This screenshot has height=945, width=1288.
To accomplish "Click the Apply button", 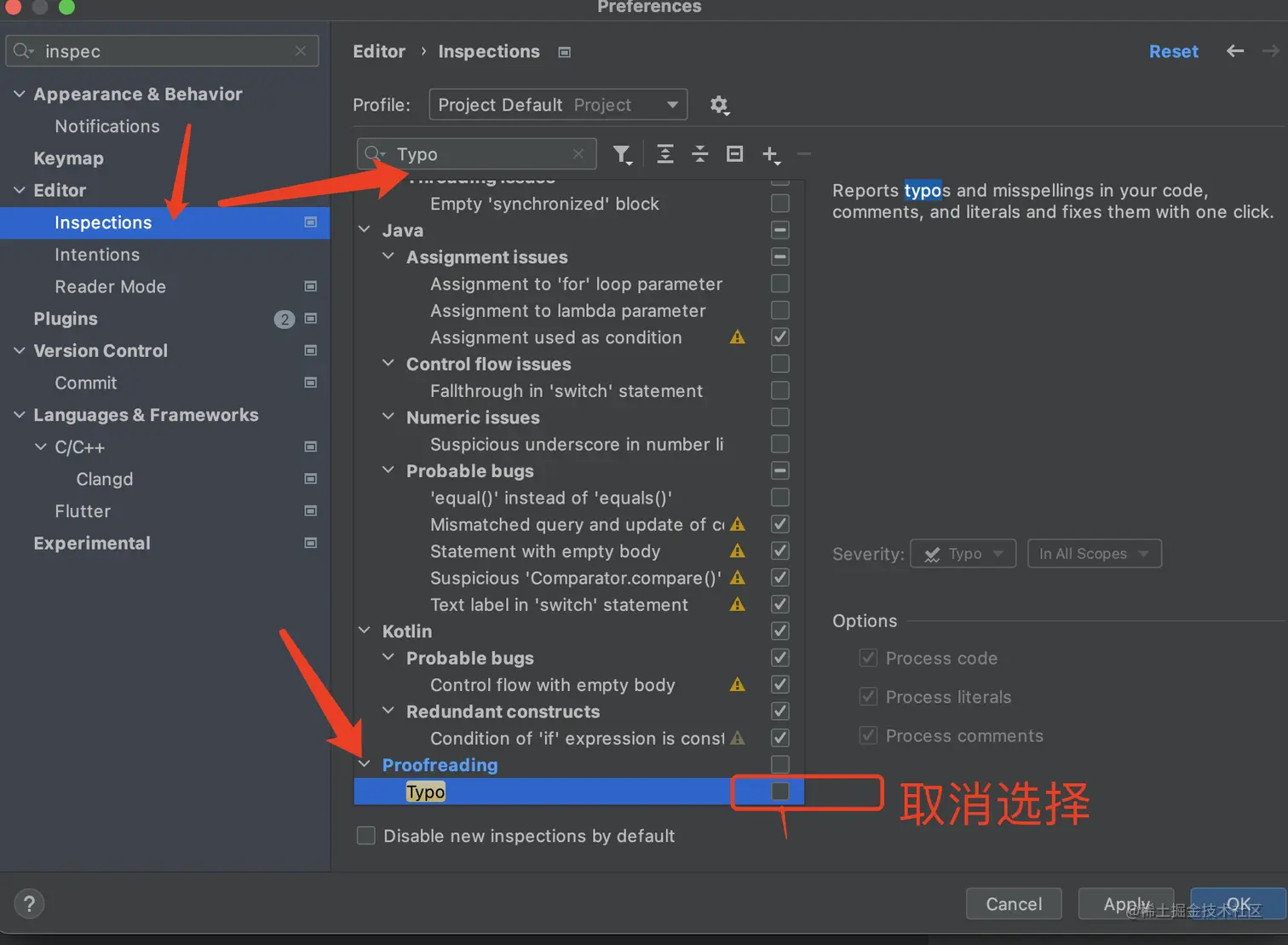I will pos(1126,904).
